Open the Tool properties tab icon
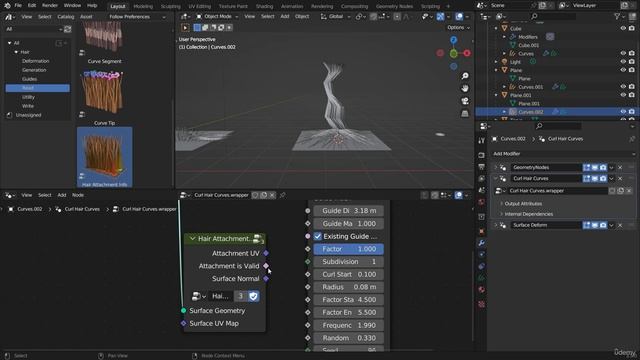This screenshot has height=360, width=640. tap(482, 140)
